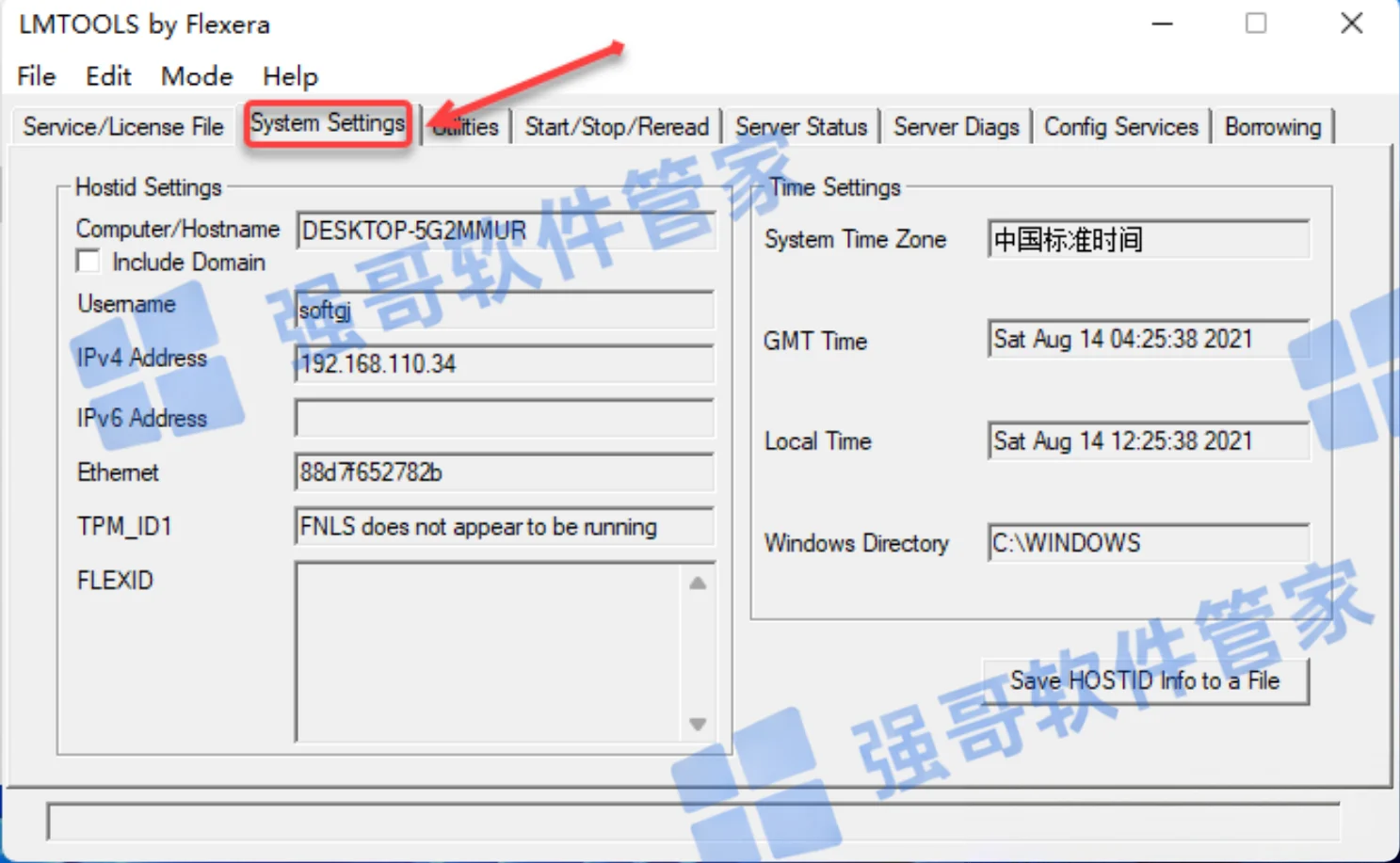Click Save HOSTID Info to a File

(x=1145, y=680)
